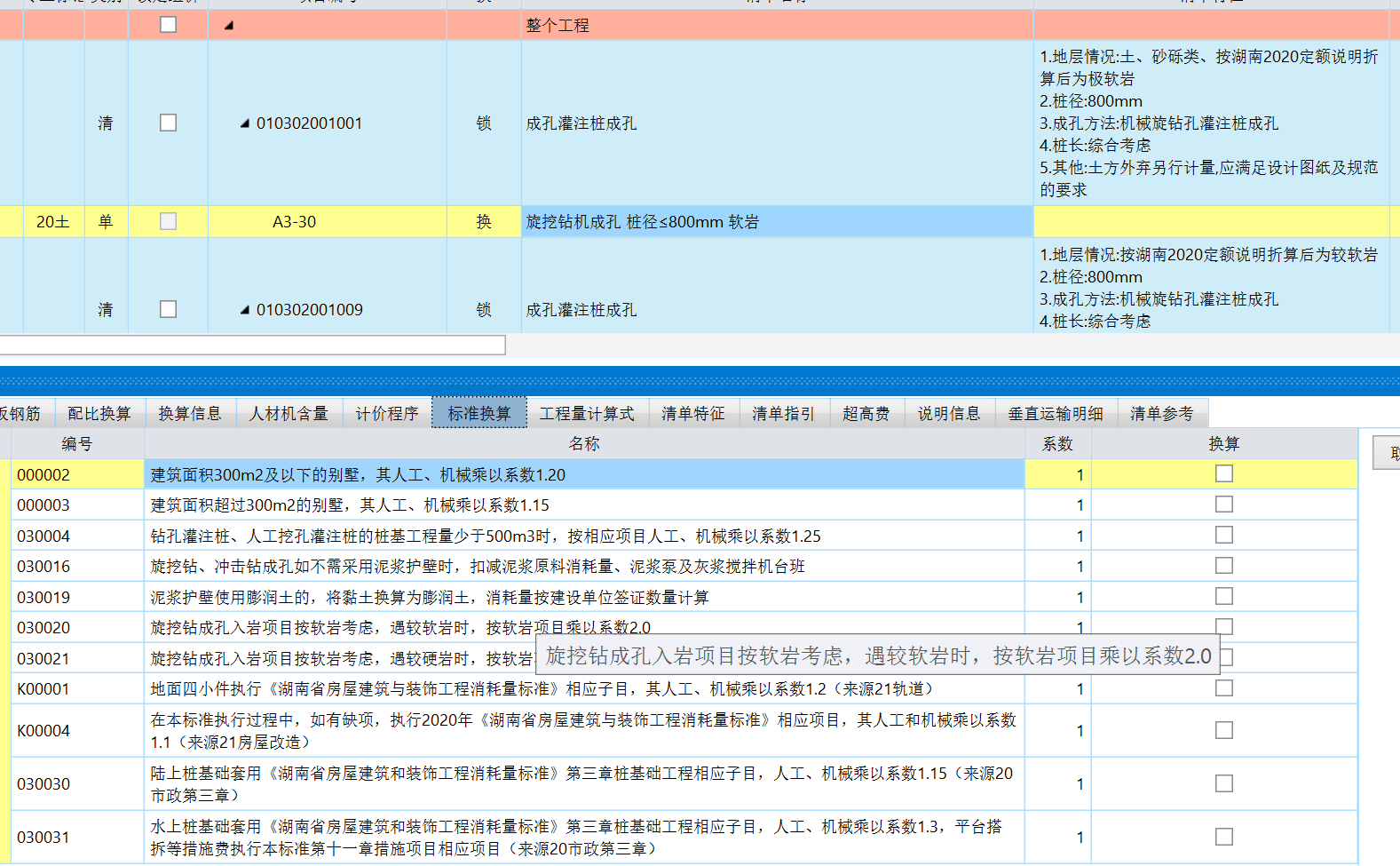Enable the 换算 checkbox for code 030030
The width and height of the screenshot is (1400, 866).
(1224, 783)
